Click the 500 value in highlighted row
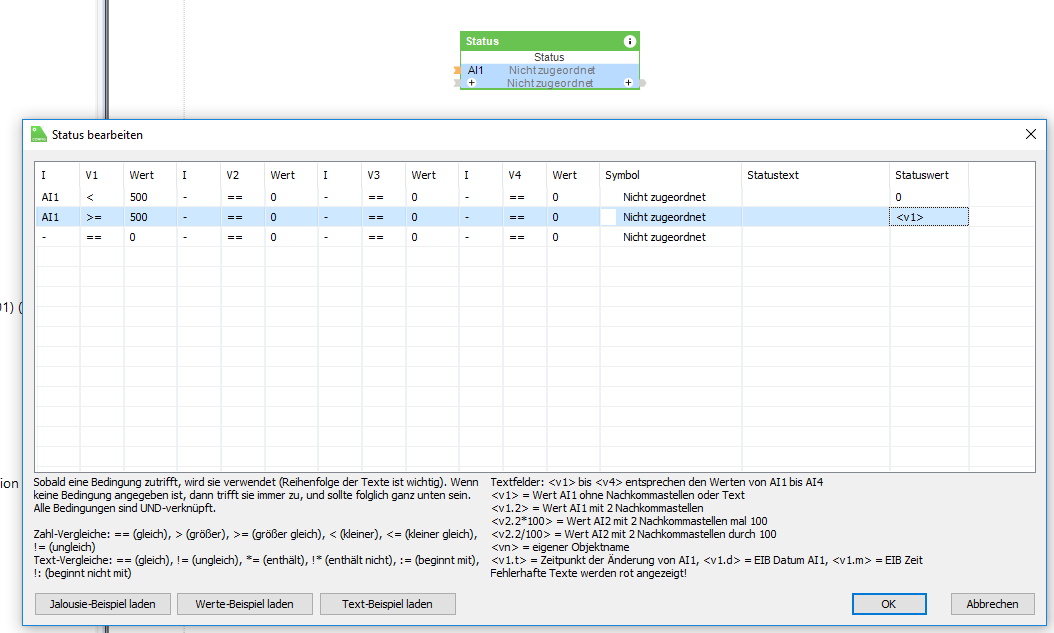The width and height of the screenshot is (1054, 633). [x=150, y=217]
